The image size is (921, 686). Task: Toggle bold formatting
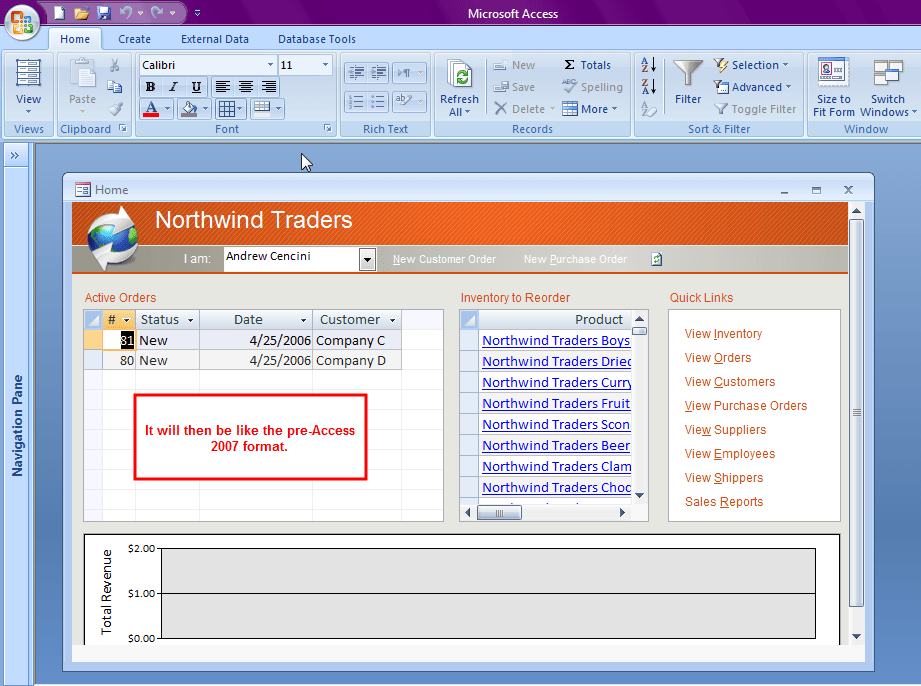click(x=149, y=87)
